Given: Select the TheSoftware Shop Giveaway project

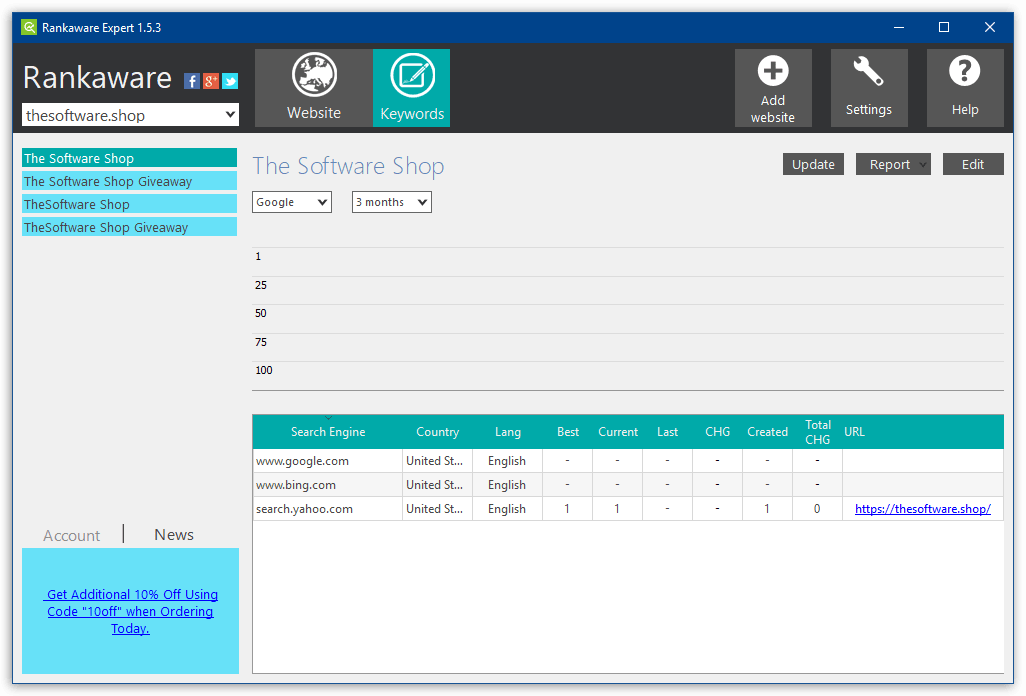Looking at the screenshot, I should tap(129, 227).
